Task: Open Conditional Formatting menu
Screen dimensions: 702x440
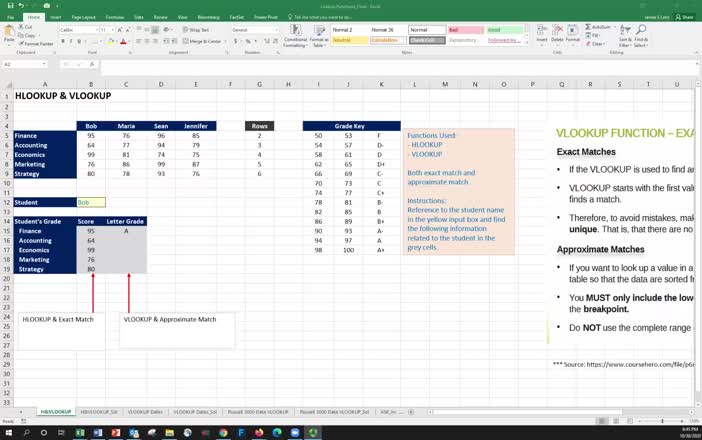Action: [295, 36]
